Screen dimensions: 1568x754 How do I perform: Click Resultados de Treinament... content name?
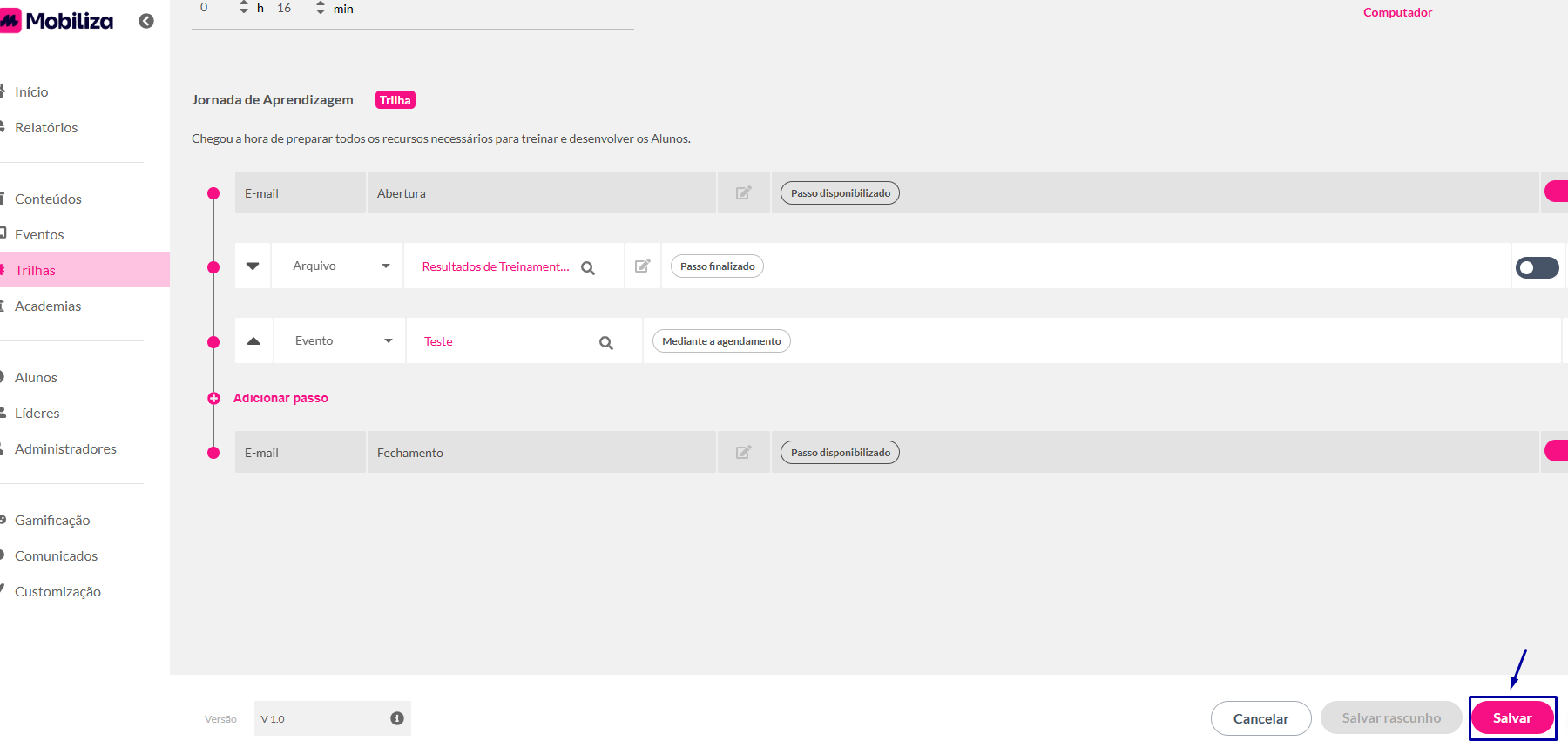pos(496,266)
